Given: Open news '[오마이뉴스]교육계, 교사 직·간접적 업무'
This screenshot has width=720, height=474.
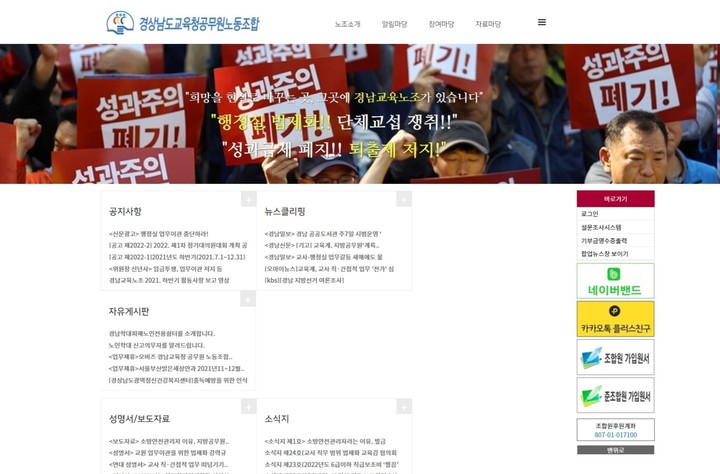Looking at the screenshot, I should pos(329,269).
